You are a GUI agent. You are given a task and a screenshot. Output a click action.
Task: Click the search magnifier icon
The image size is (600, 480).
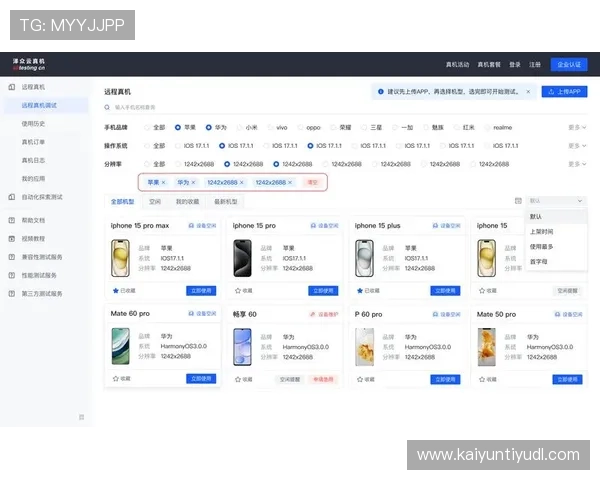coord(107,108)
